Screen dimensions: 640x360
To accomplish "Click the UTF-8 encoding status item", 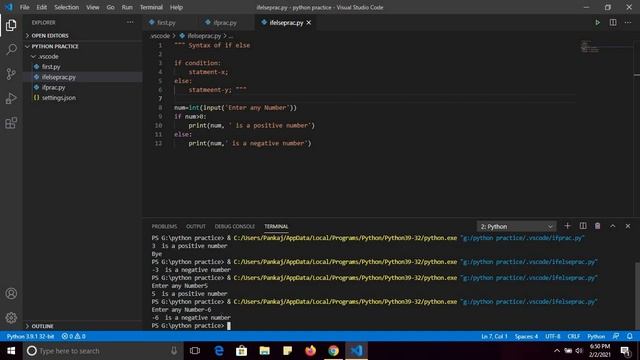I will [553, 336].
